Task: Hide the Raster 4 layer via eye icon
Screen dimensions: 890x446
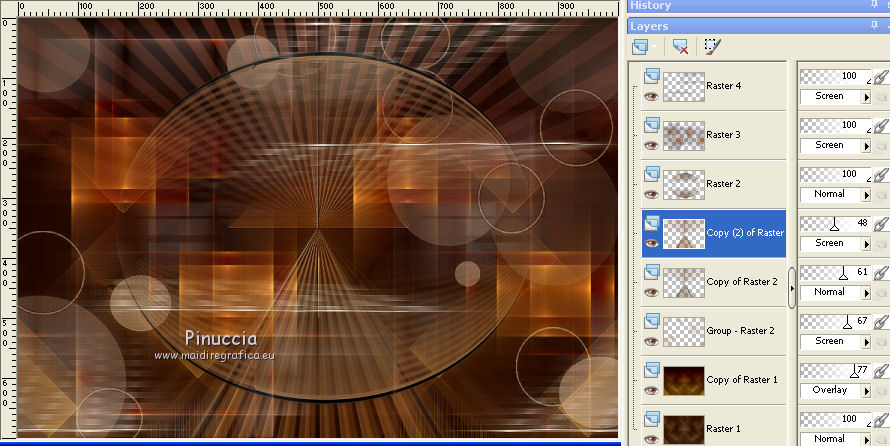Action: pos(651,96)
